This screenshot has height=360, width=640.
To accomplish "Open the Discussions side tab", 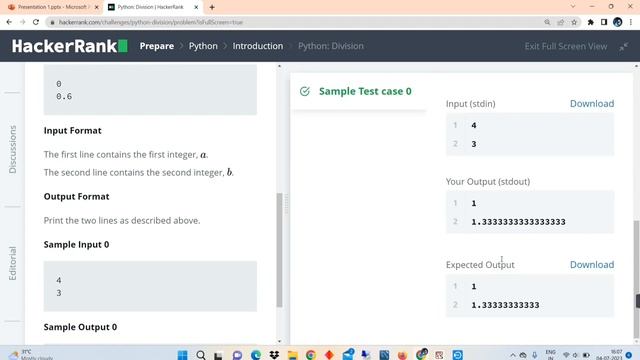I will (13, 149).
